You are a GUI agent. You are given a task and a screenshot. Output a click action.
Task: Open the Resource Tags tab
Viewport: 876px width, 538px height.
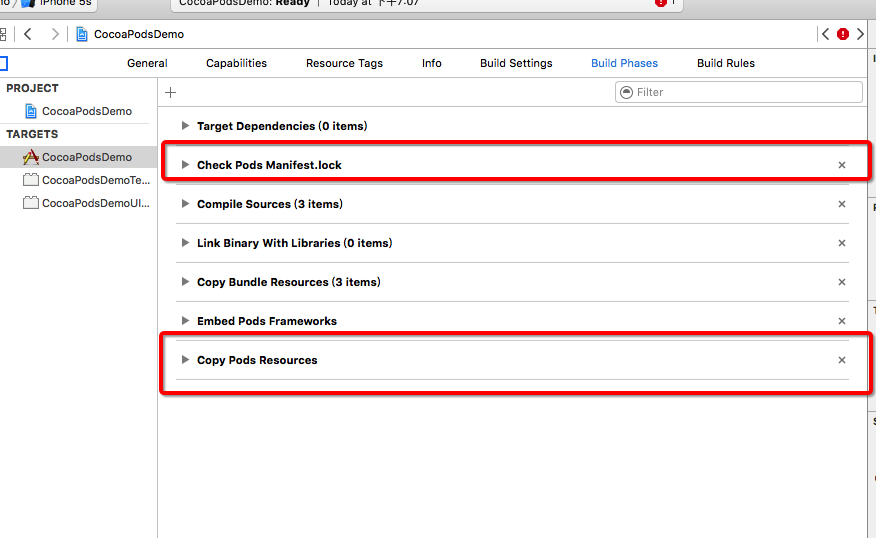click(x=344, y=63)
